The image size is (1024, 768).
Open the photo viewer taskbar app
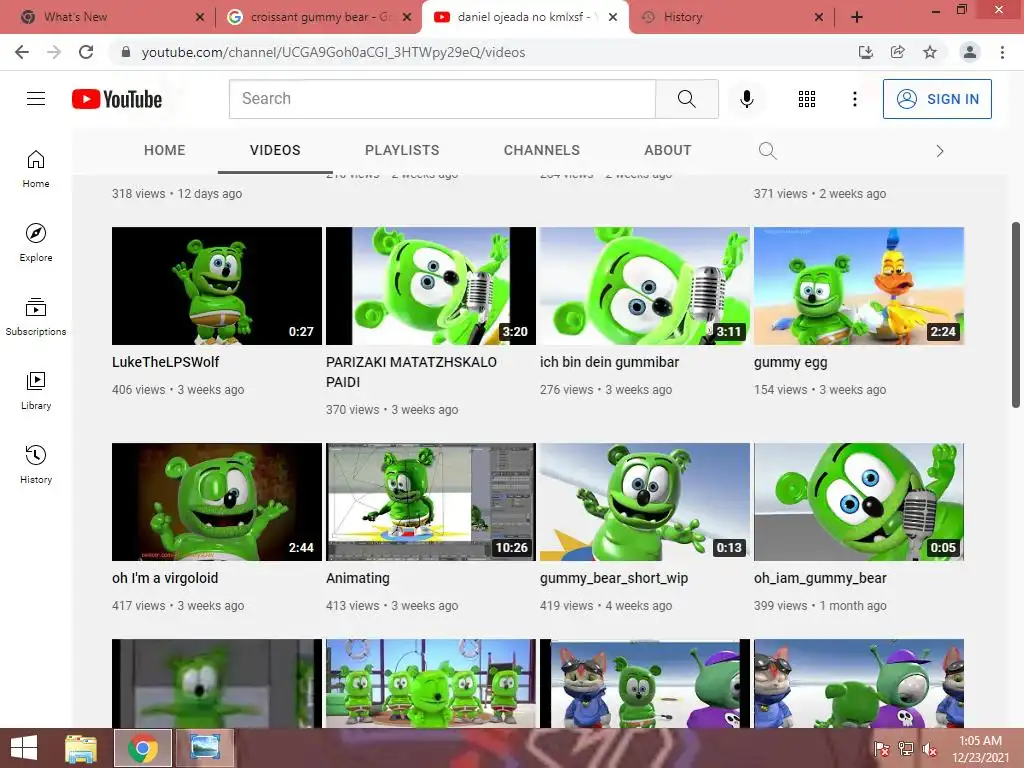[204, 748]
